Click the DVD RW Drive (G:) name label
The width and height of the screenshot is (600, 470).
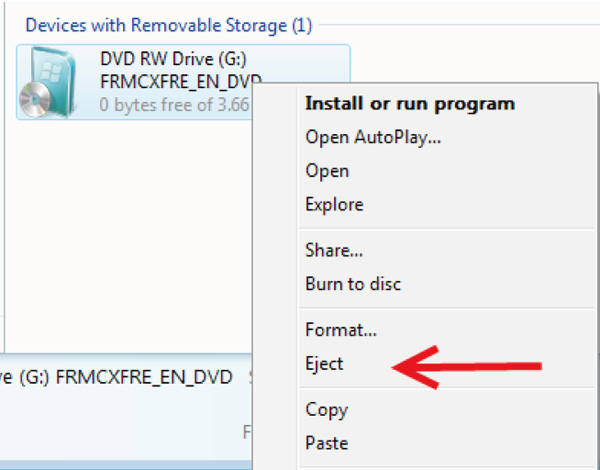[x=173, y=59]
